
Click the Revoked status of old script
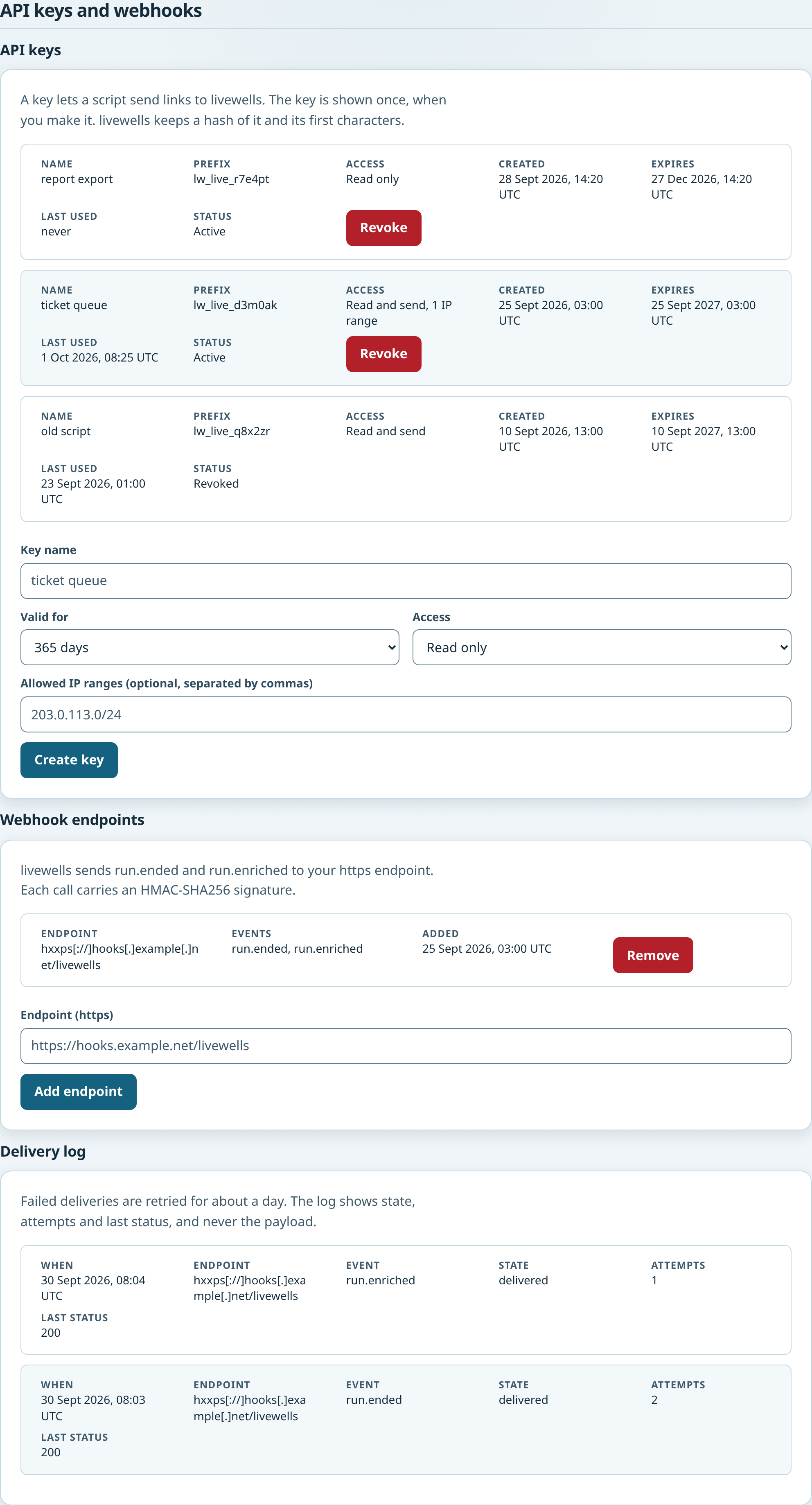tap(216, 484)
